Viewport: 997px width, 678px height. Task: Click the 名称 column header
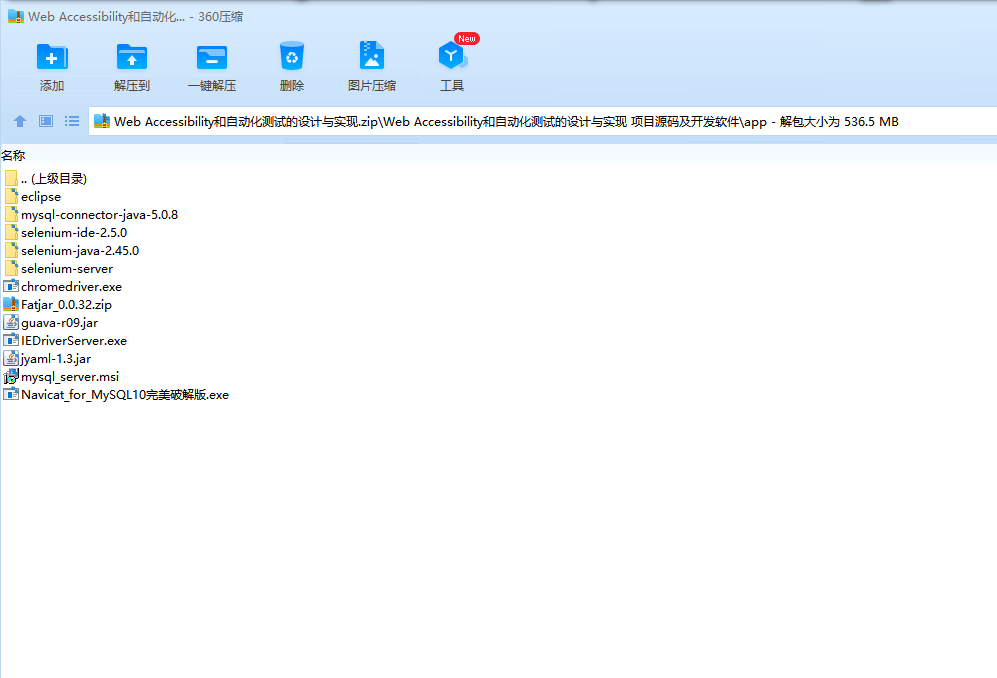point(13,155)
